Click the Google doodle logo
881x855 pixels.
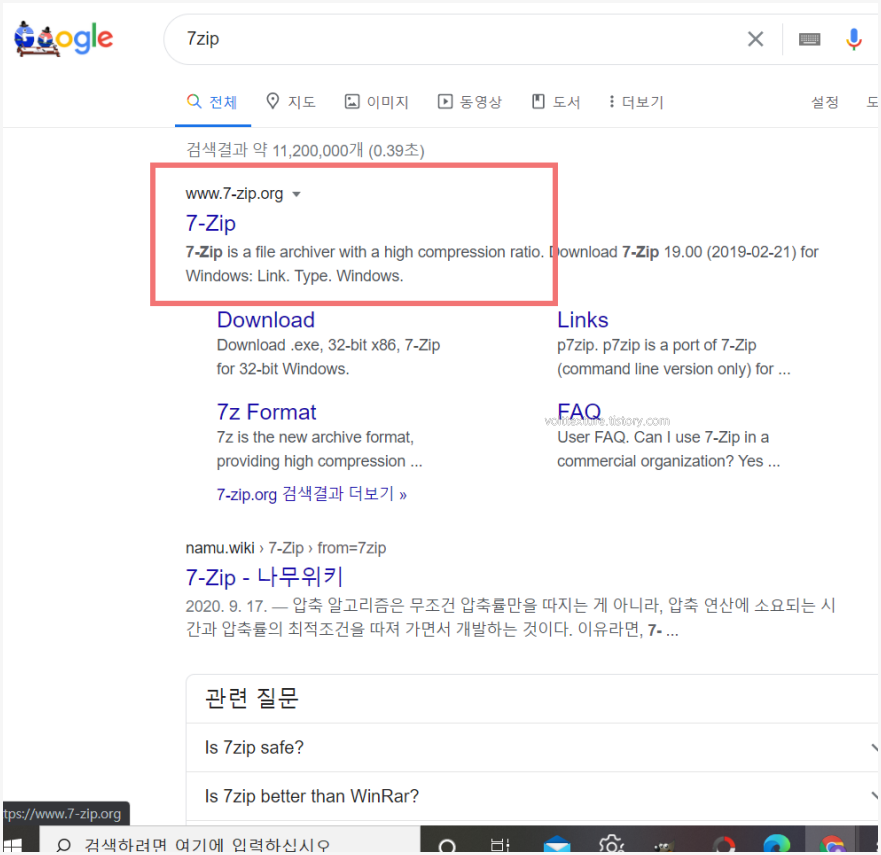coord(63,38)
